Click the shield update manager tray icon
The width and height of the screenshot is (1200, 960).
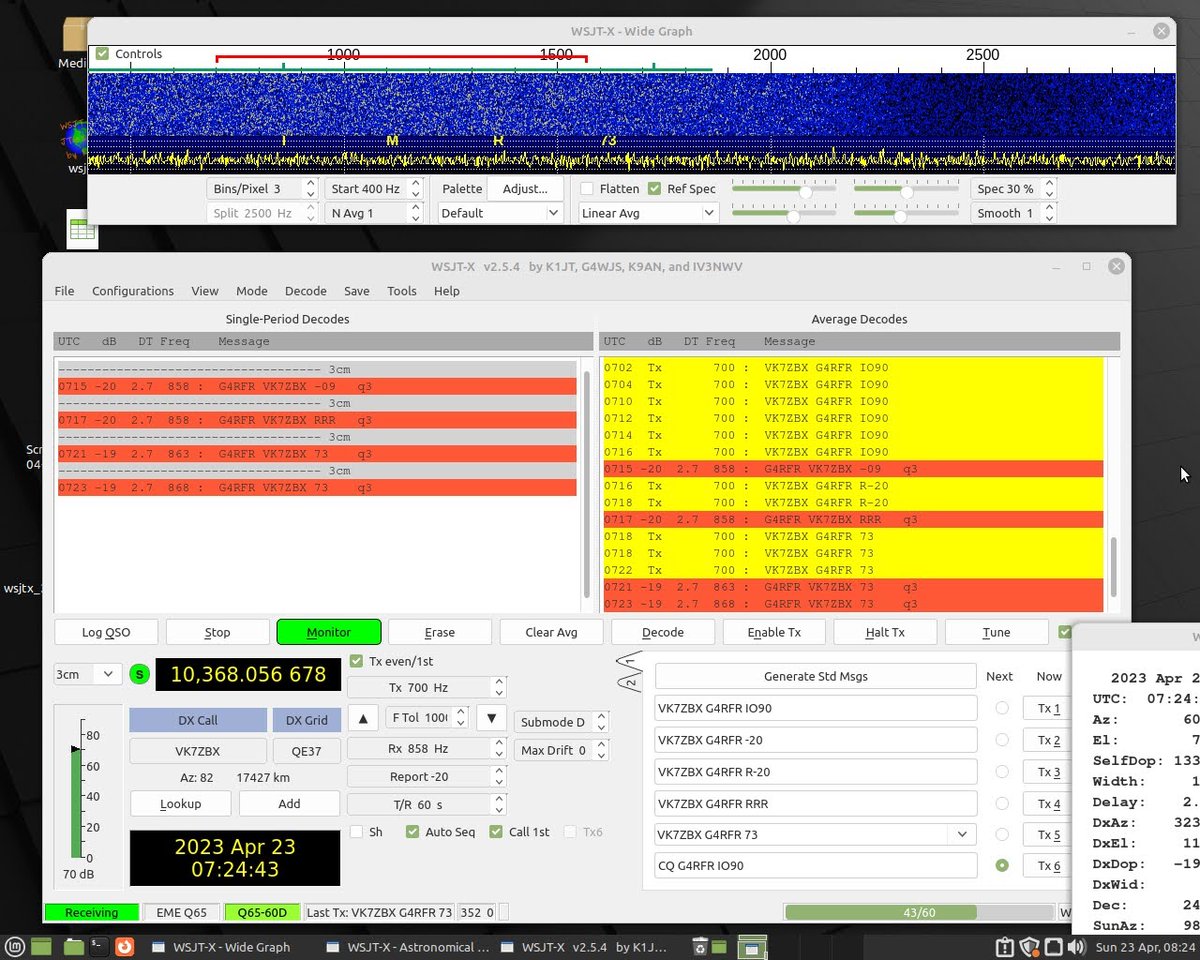click(1029, 946)
